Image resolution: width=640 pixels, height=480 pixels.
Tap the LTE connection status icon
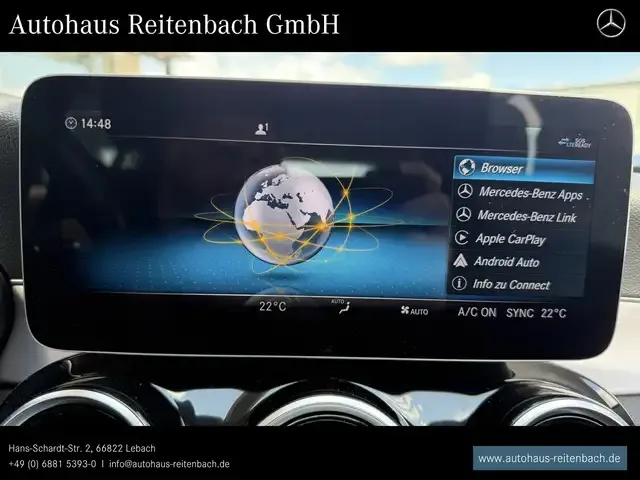[x=575, y=142]
